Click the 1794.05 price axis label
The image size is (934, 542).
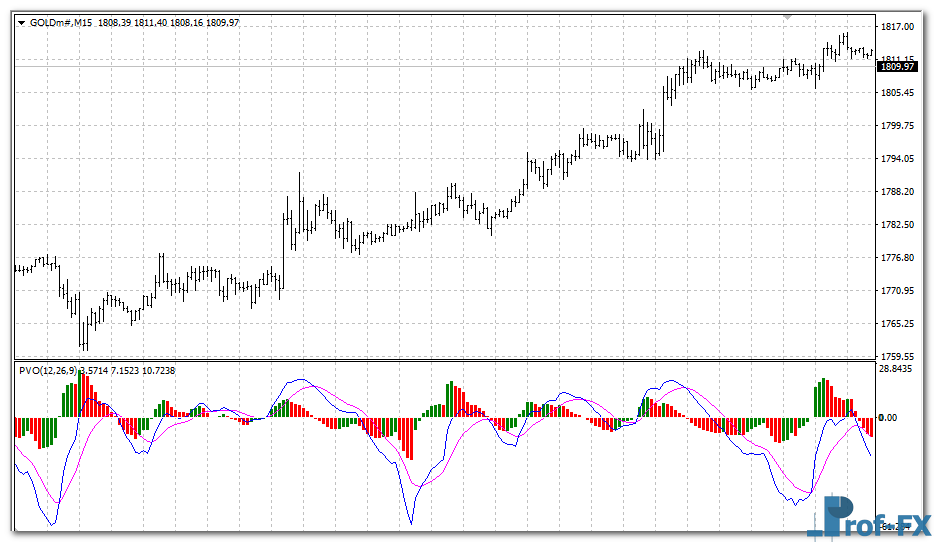896,159
